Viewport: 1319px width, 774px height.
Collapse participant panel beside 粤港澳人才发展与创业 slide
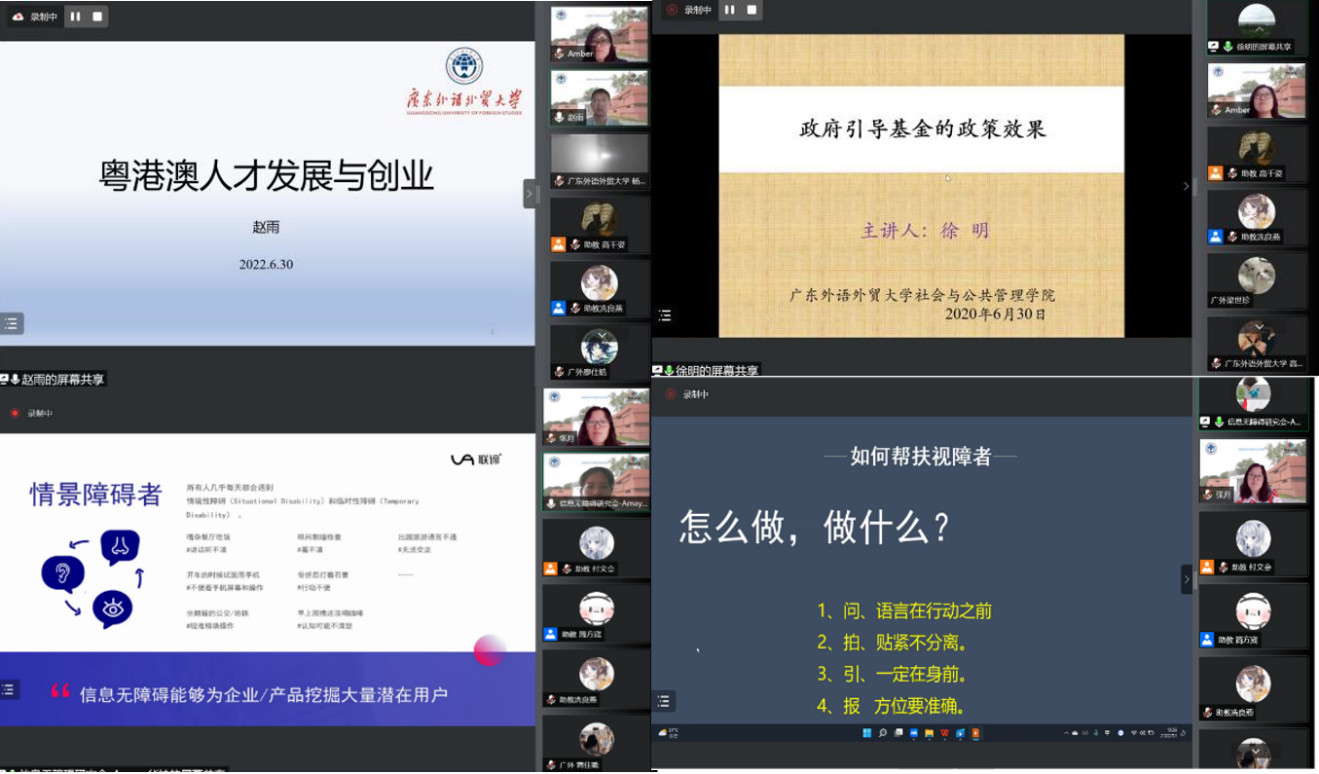(x=530, y=193)
